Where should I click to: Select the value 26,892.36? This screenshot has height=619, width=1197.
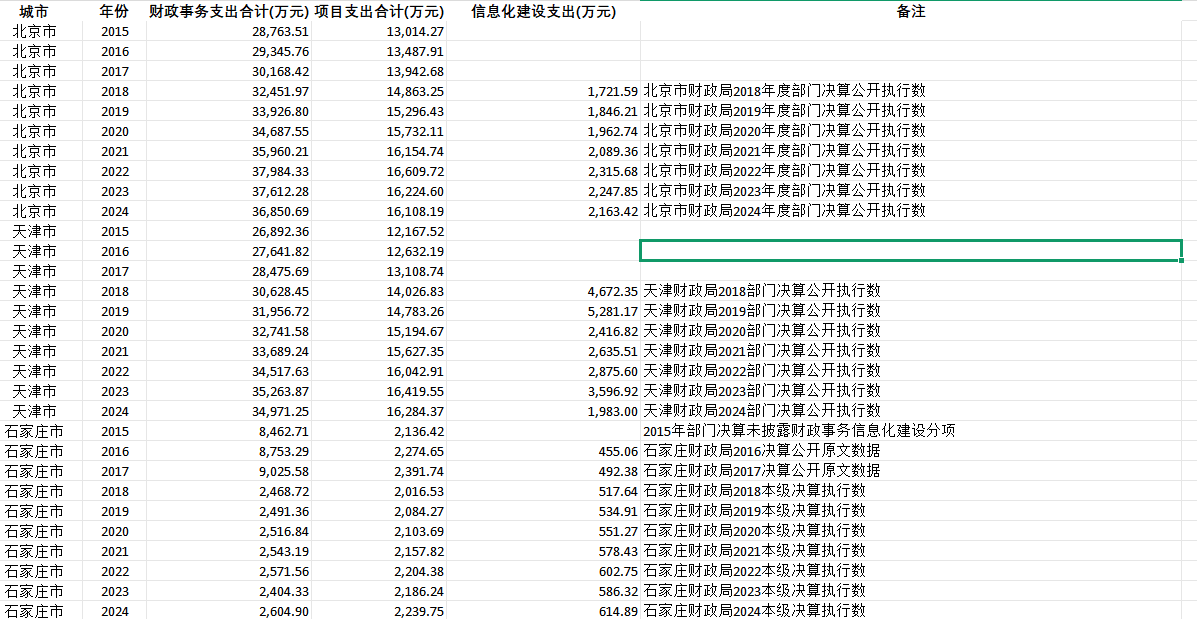click(x=279, y=231)
